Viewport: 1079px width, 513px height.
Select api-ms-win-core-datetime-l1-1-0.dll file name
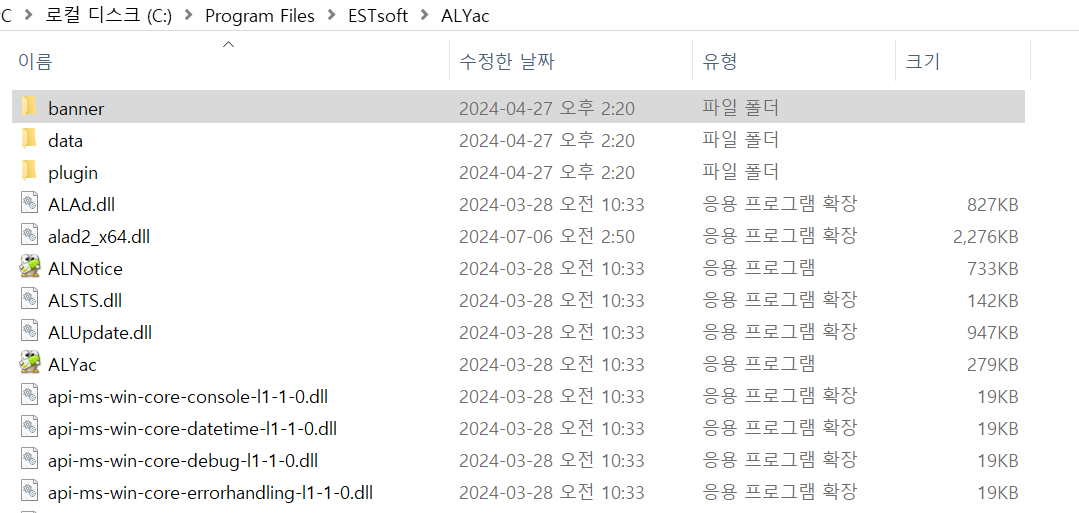193,428
